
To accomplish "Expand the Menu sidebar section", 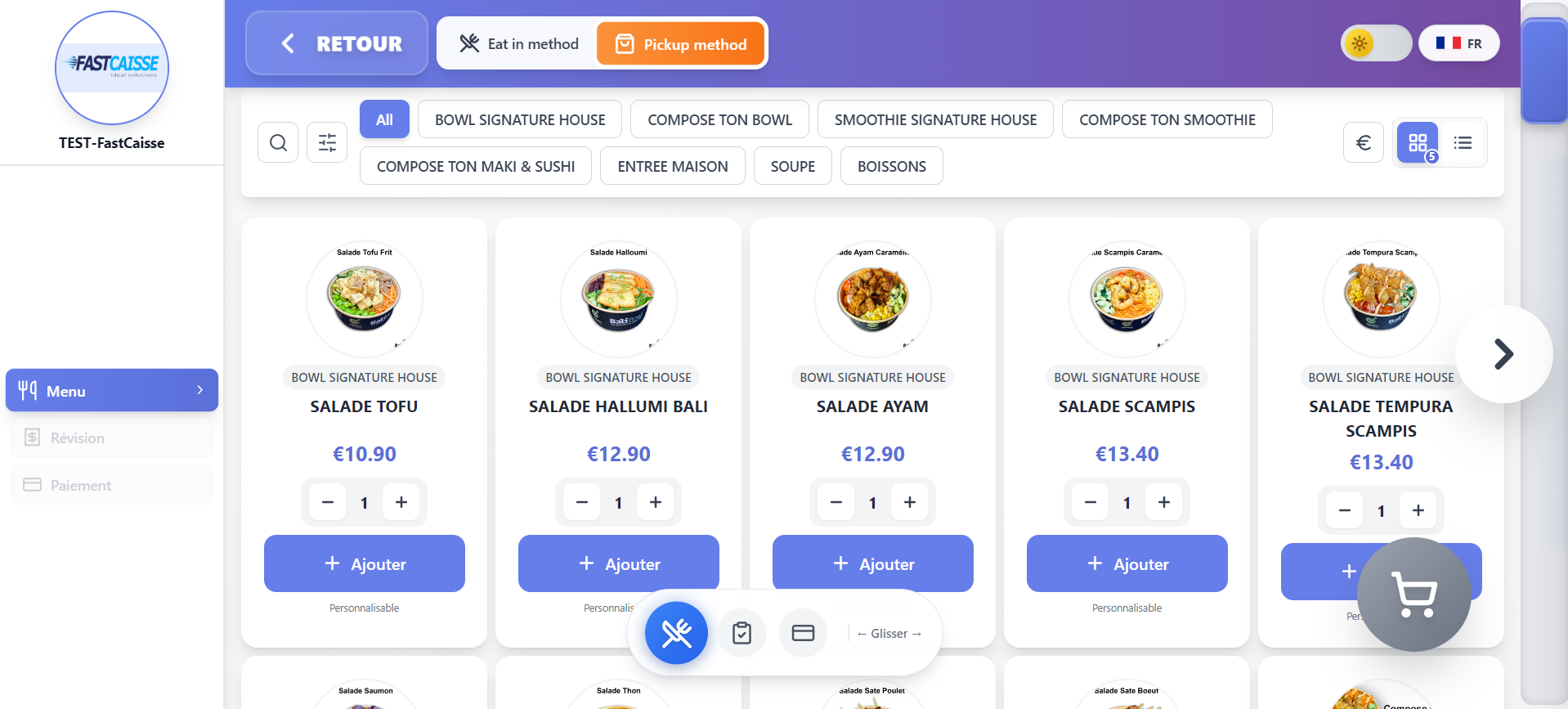I will (x=111, y=390).
